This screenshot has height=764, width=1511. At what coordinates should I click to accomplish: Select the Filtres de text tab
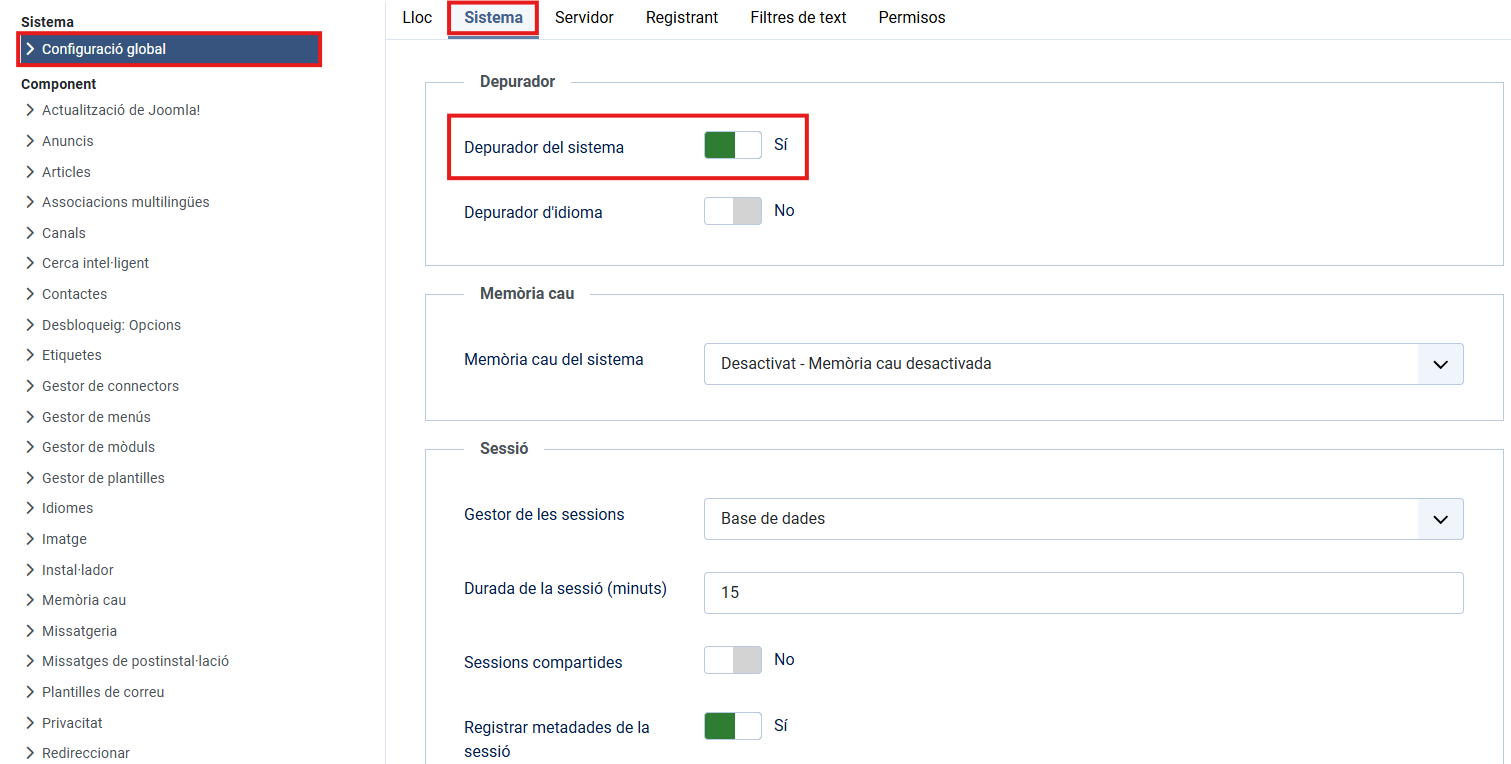pos(798,18)
